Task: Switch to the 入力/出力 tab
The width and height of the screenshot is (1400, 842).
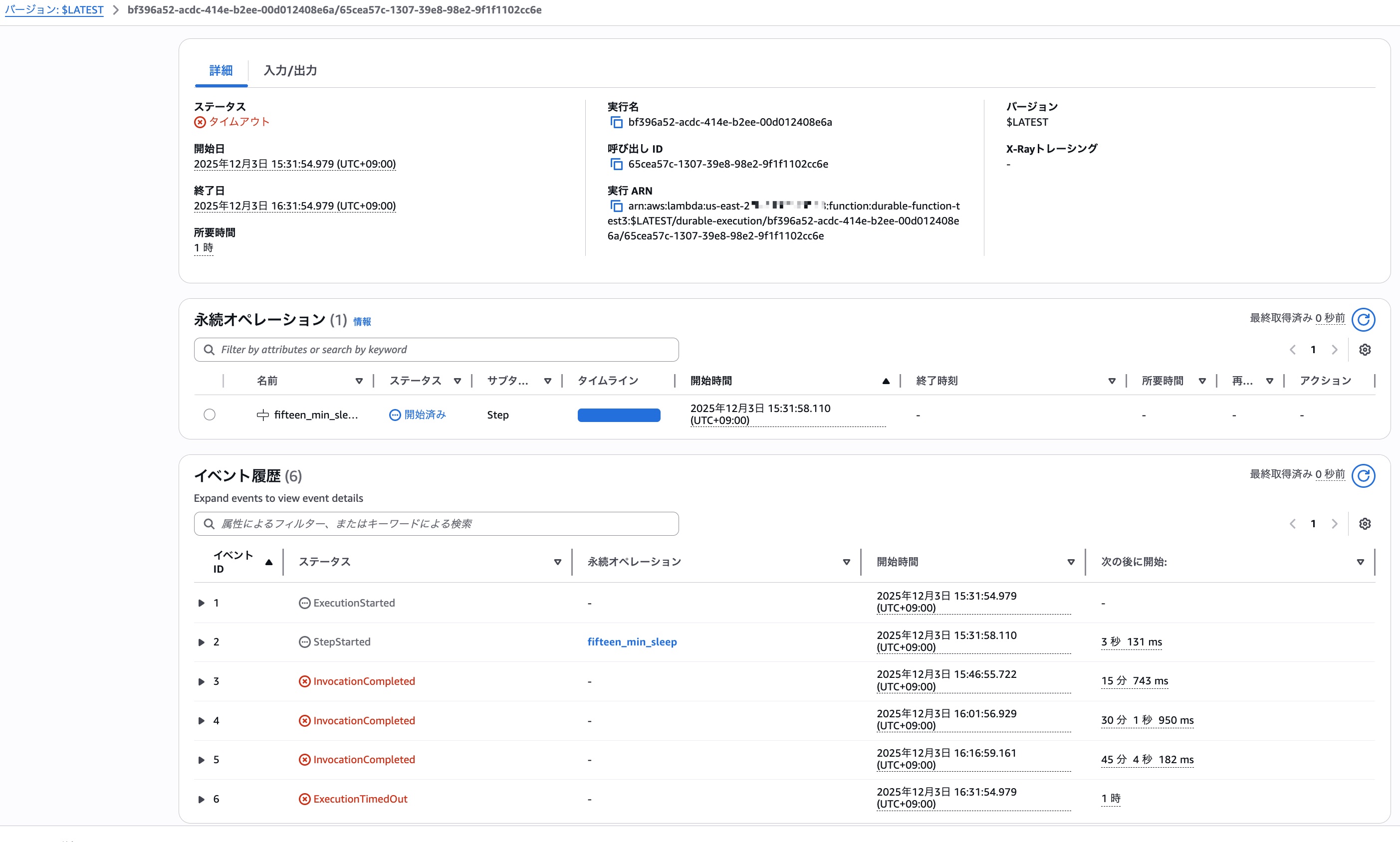Action: (290, 70)
